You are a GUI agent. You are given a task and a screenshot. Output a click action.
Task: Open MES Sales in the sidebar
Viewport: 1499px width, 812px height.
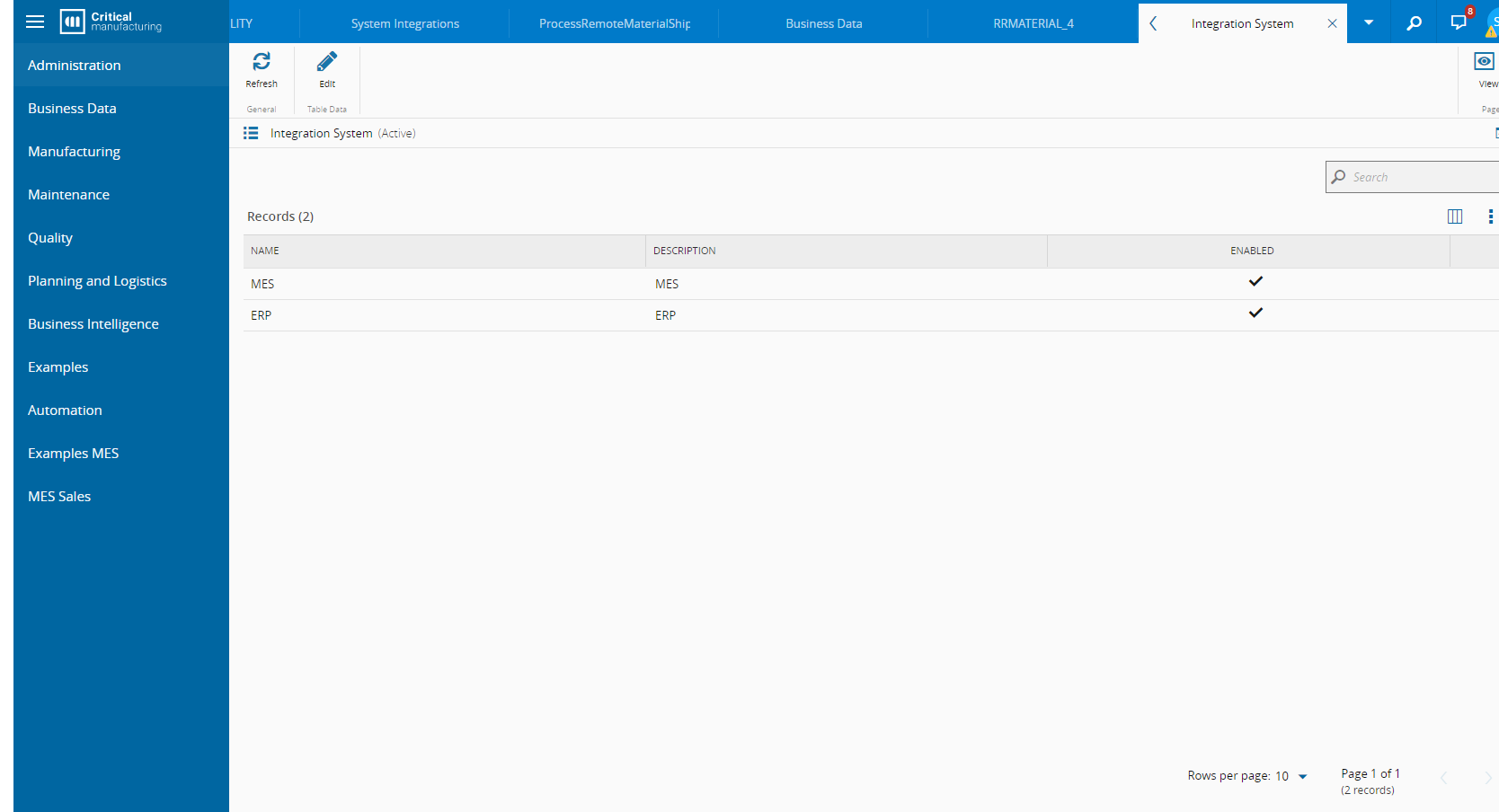(x=121, y=496)
